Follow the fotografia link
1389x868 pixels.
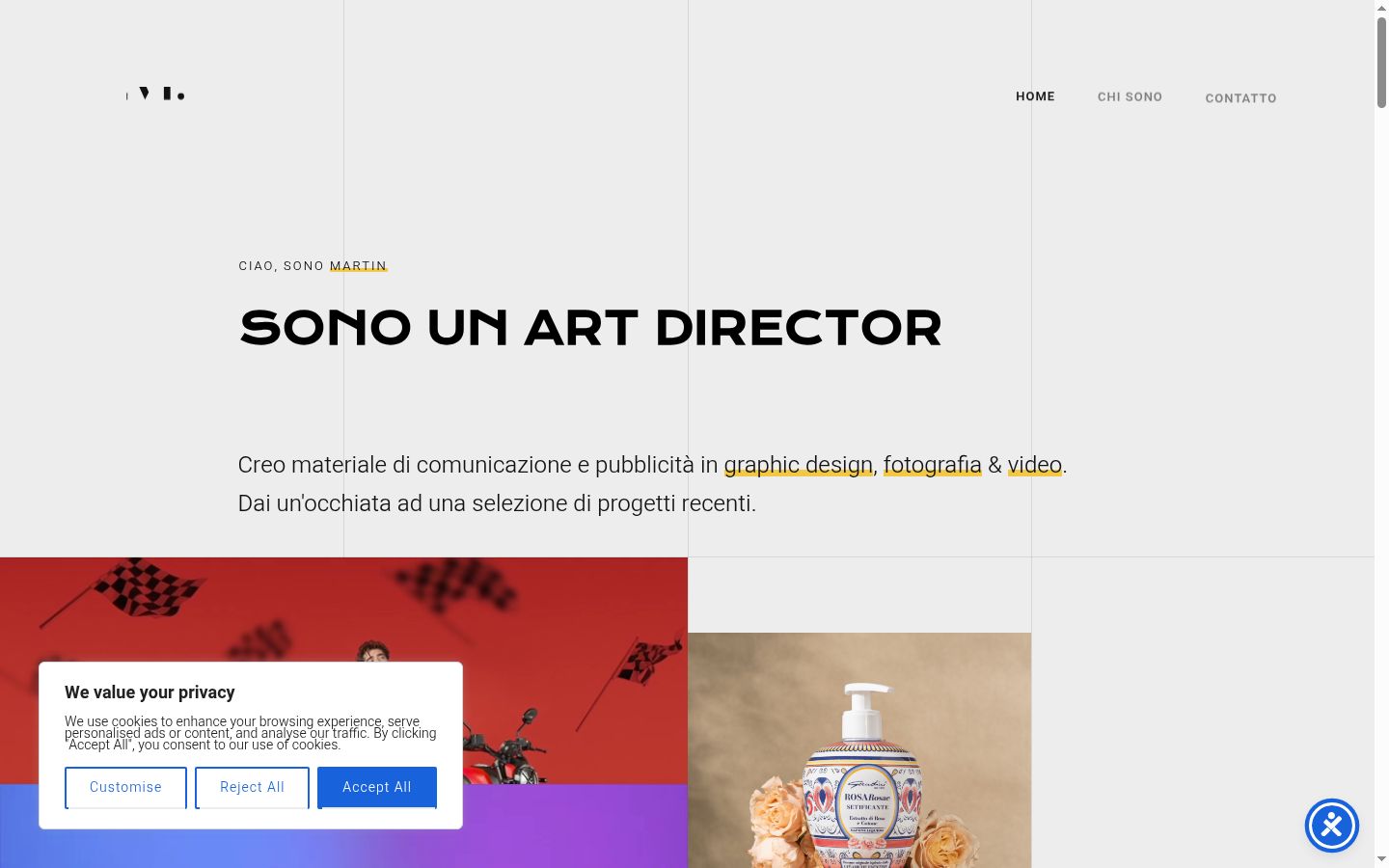[933, 465]
